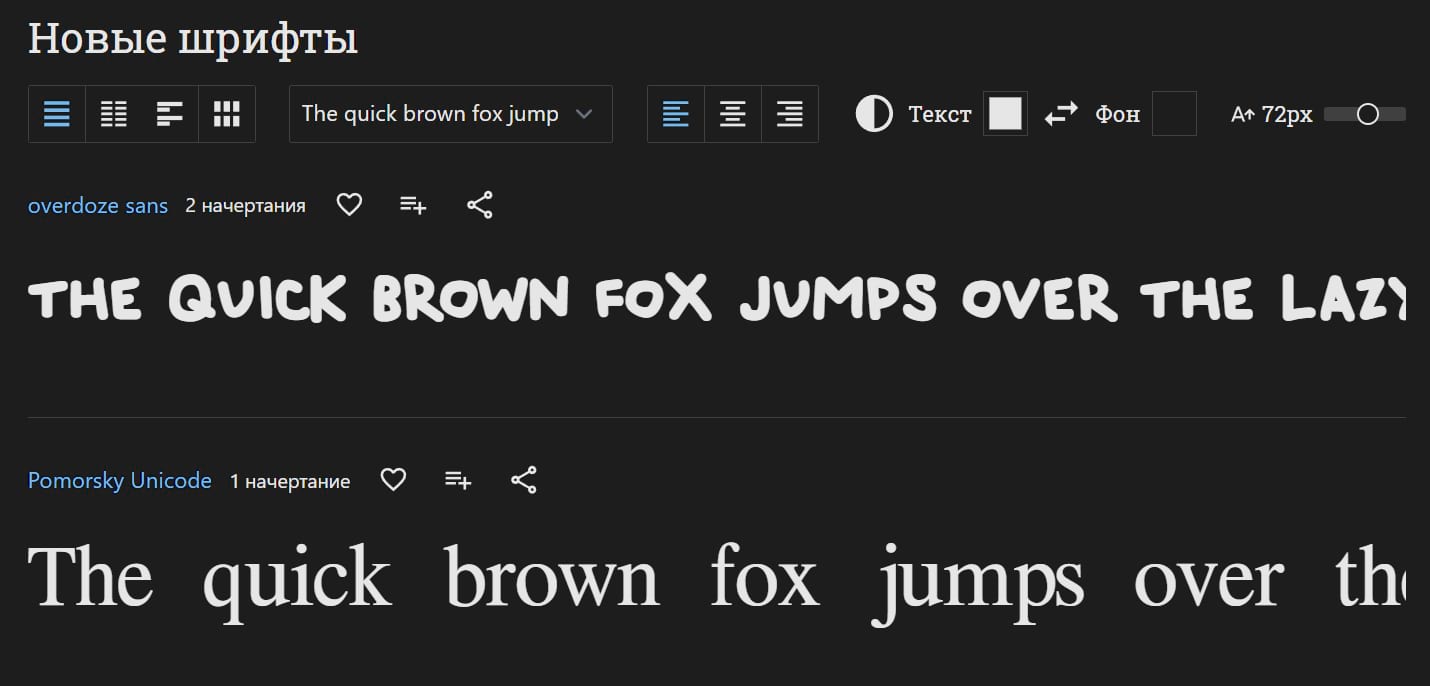Viewport: 1430px width, 686px height.
Task: Switch to single-column list view
Action: [x=57, y=114]
